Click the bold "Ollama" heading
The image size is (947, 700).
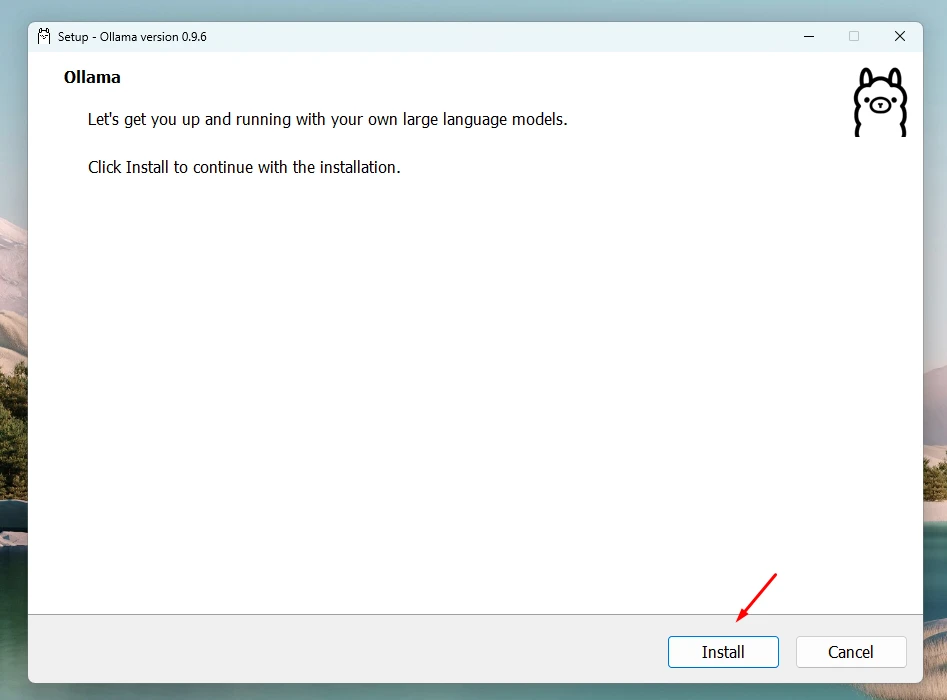[92, 77]
